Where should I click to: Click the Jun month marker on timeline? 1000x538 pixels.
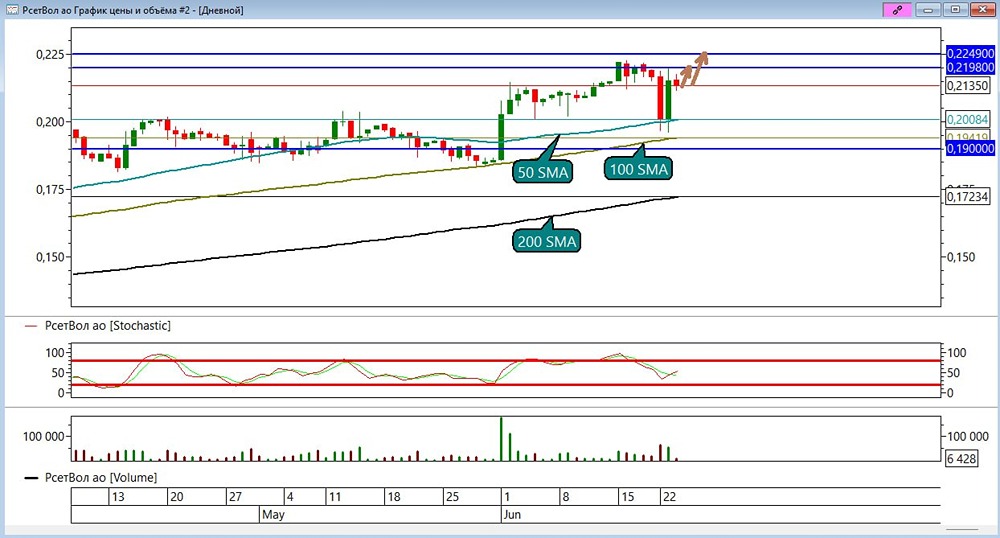point(512,514)
